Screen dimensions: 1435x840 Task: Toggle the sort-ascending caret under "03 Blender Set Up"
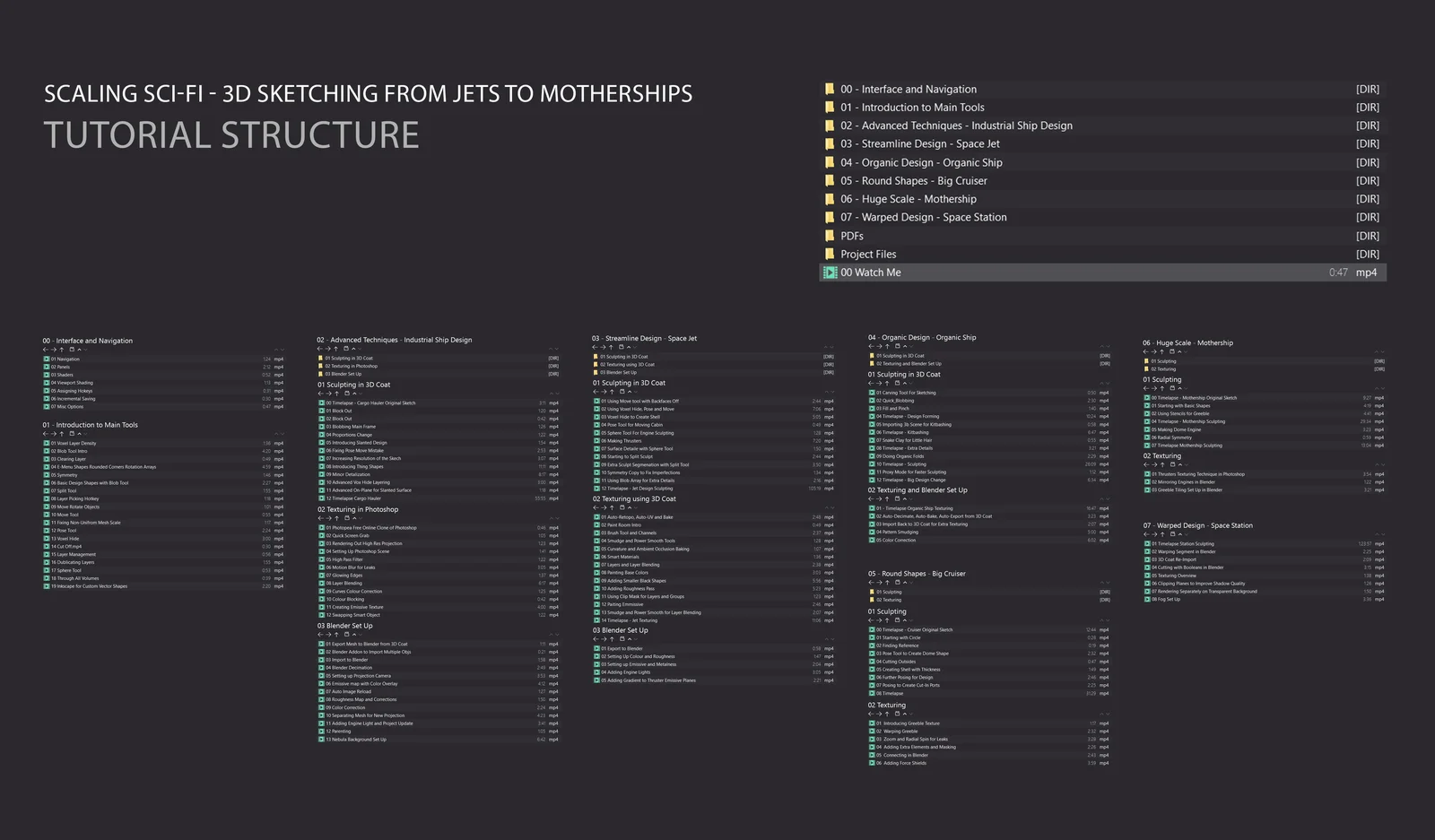[355, 634]
